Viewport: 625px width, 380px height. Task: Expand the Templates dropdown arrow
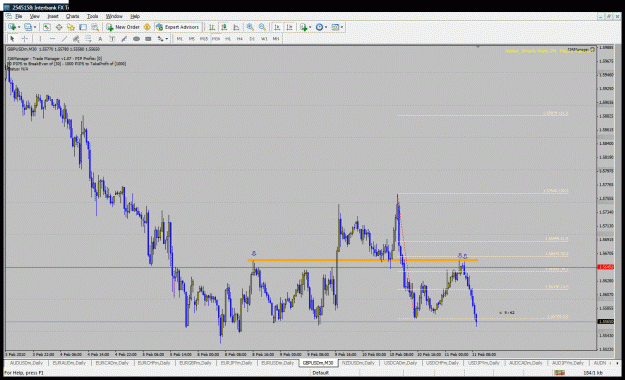[342, 27]
